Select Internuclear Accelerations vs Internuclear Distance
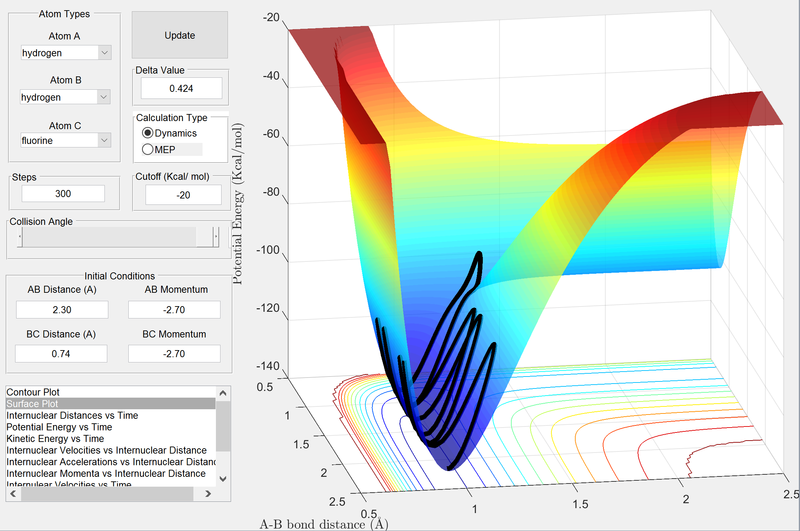The image size is (800, 531). (x=111, y=462)
